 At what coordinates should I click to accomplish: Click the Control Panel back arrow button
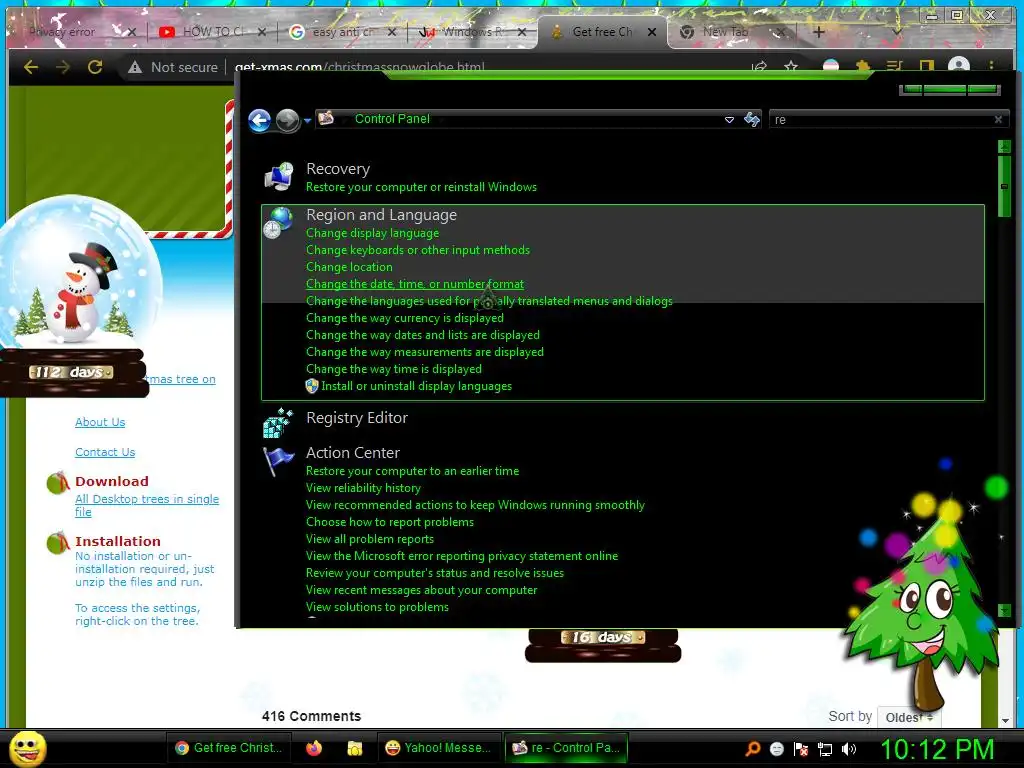click(259, 120)
